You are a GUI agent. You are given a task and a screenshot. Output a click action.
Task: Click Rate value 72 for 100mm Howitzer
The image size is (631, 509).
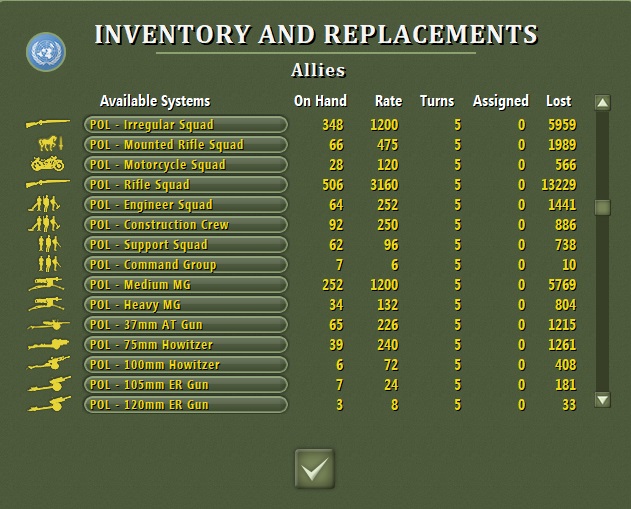click(391, 365)
